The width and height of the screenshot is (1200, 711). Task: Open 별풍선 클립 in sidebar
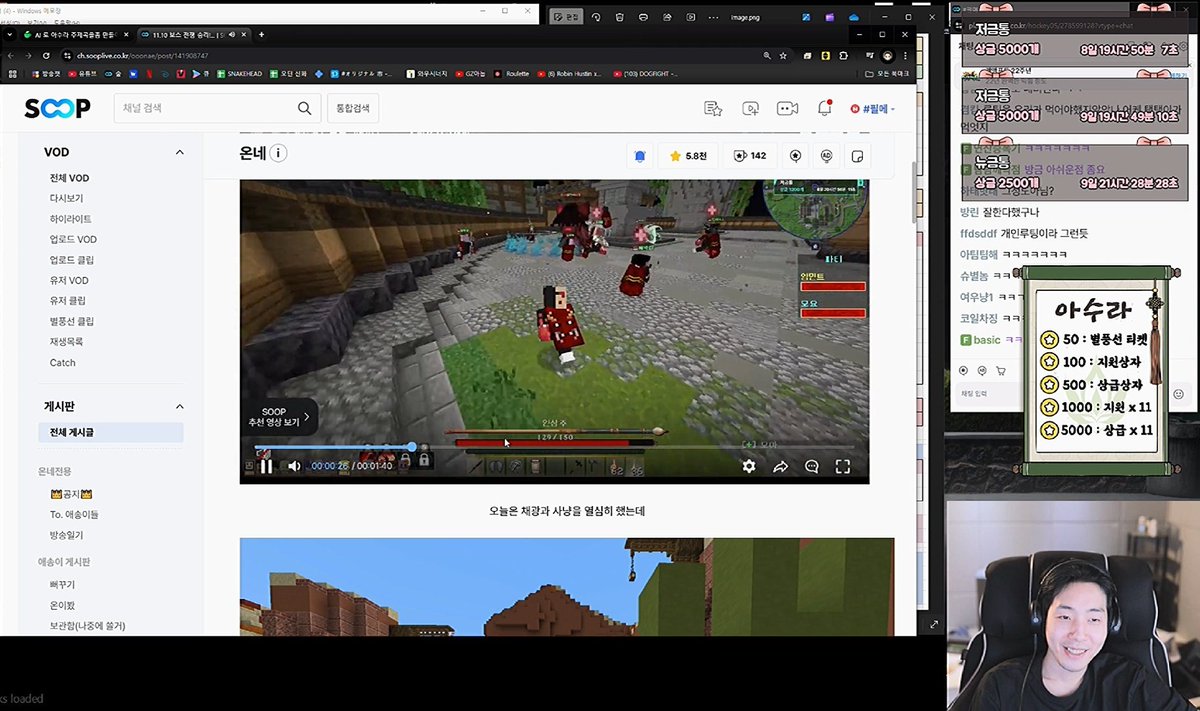(x=72, y=321)
